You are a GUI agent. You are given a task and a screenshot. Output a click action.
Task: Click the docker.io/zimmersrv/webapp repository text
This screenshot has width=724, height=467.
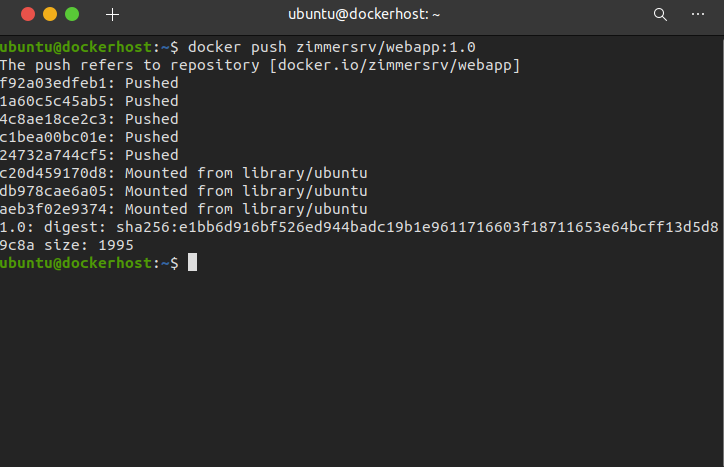[394, 65]
